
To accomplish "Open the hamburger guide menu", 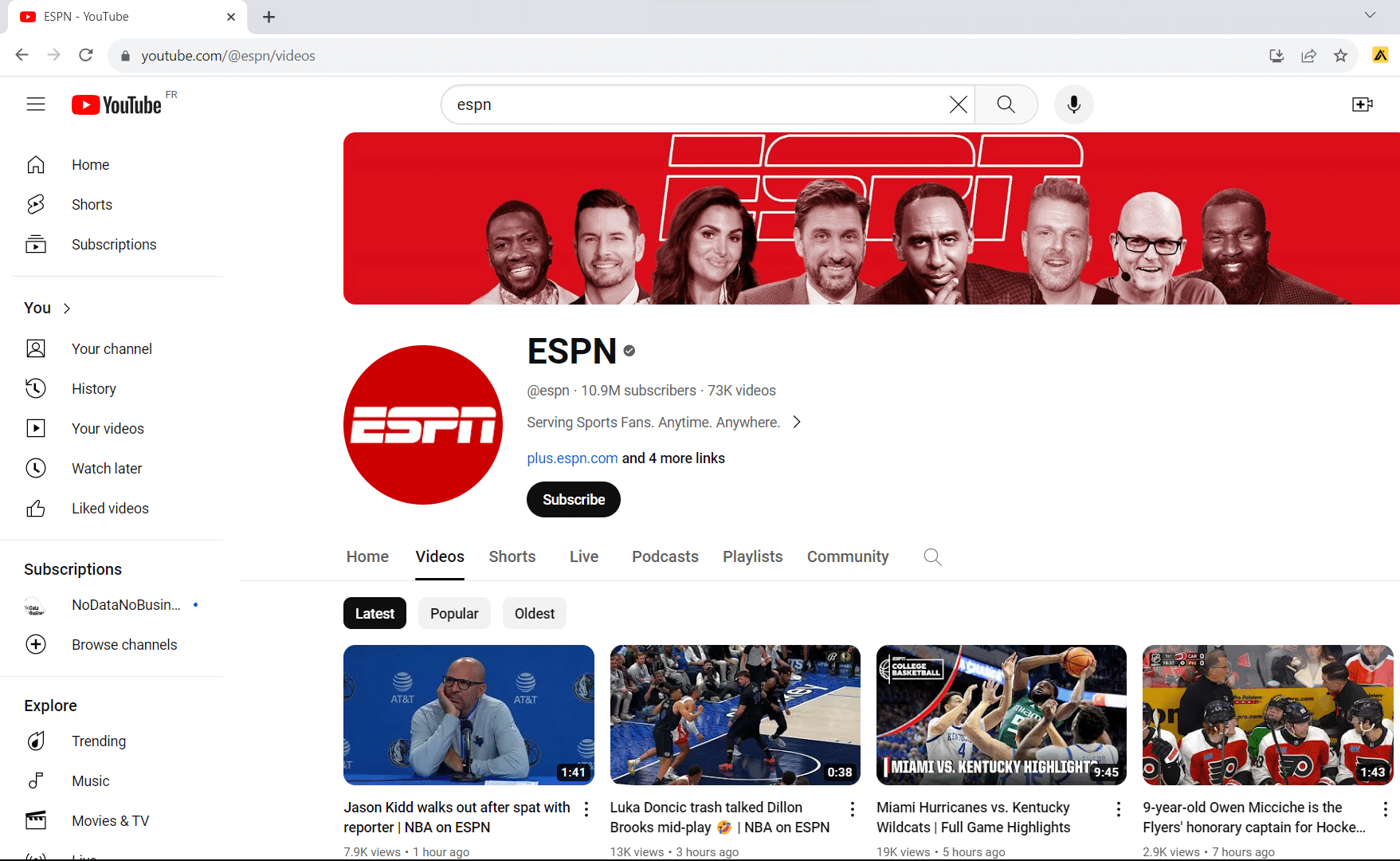I will click(36, 104).
